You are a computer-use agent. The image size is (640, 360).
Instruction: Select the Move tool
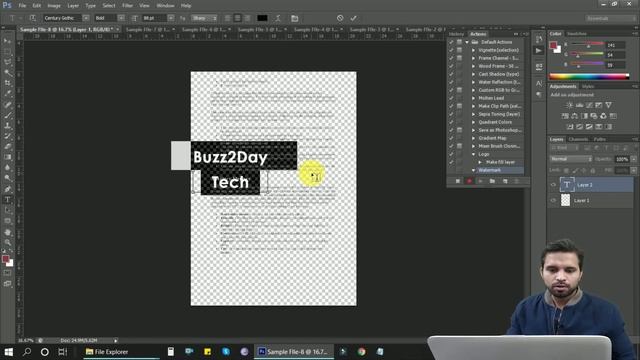pyautogui.click(x=7, y=41)
